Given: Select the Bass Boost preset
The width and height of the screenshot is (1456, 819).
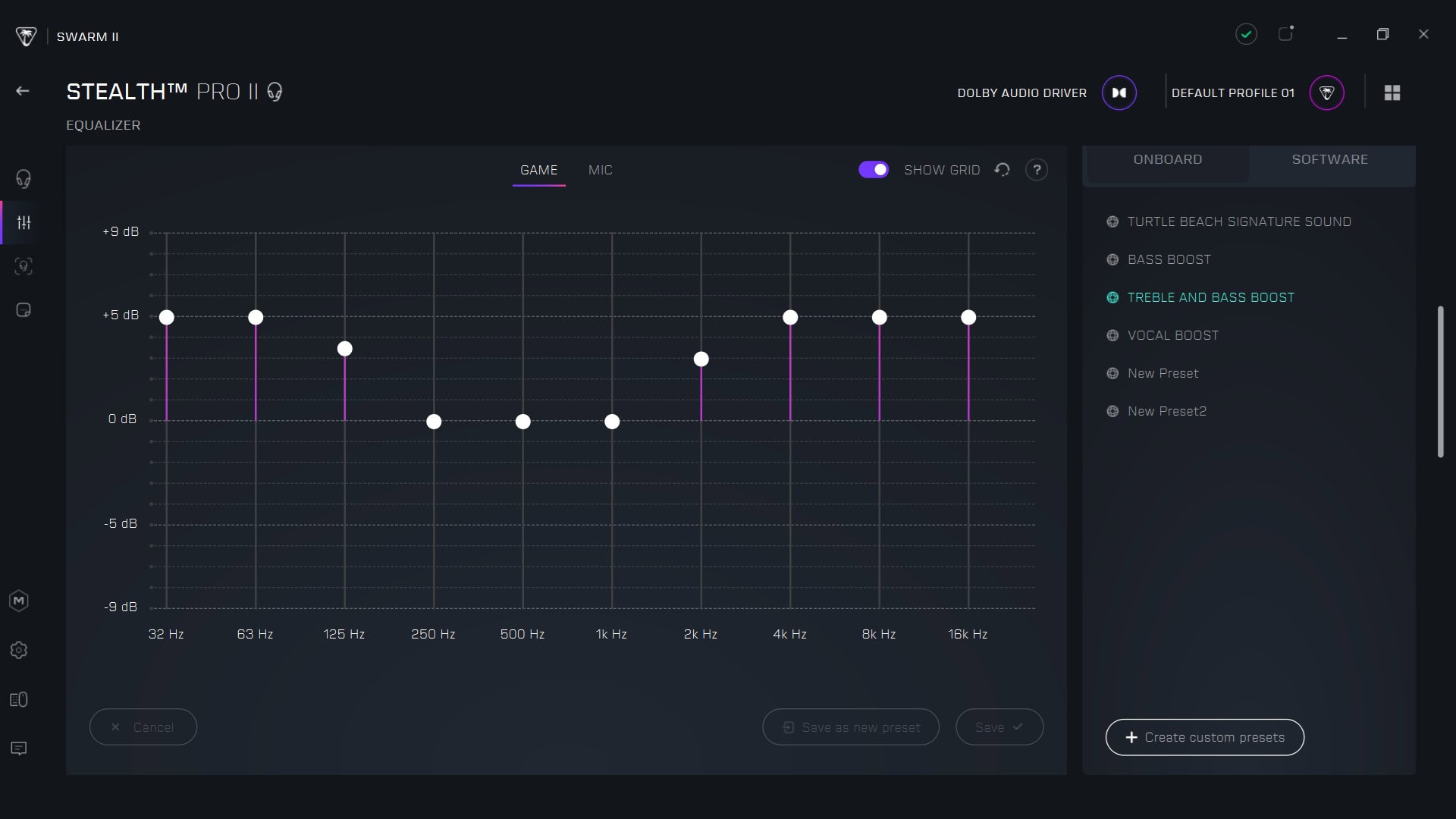Looking at the screenshot, I should click(1169, 260).
